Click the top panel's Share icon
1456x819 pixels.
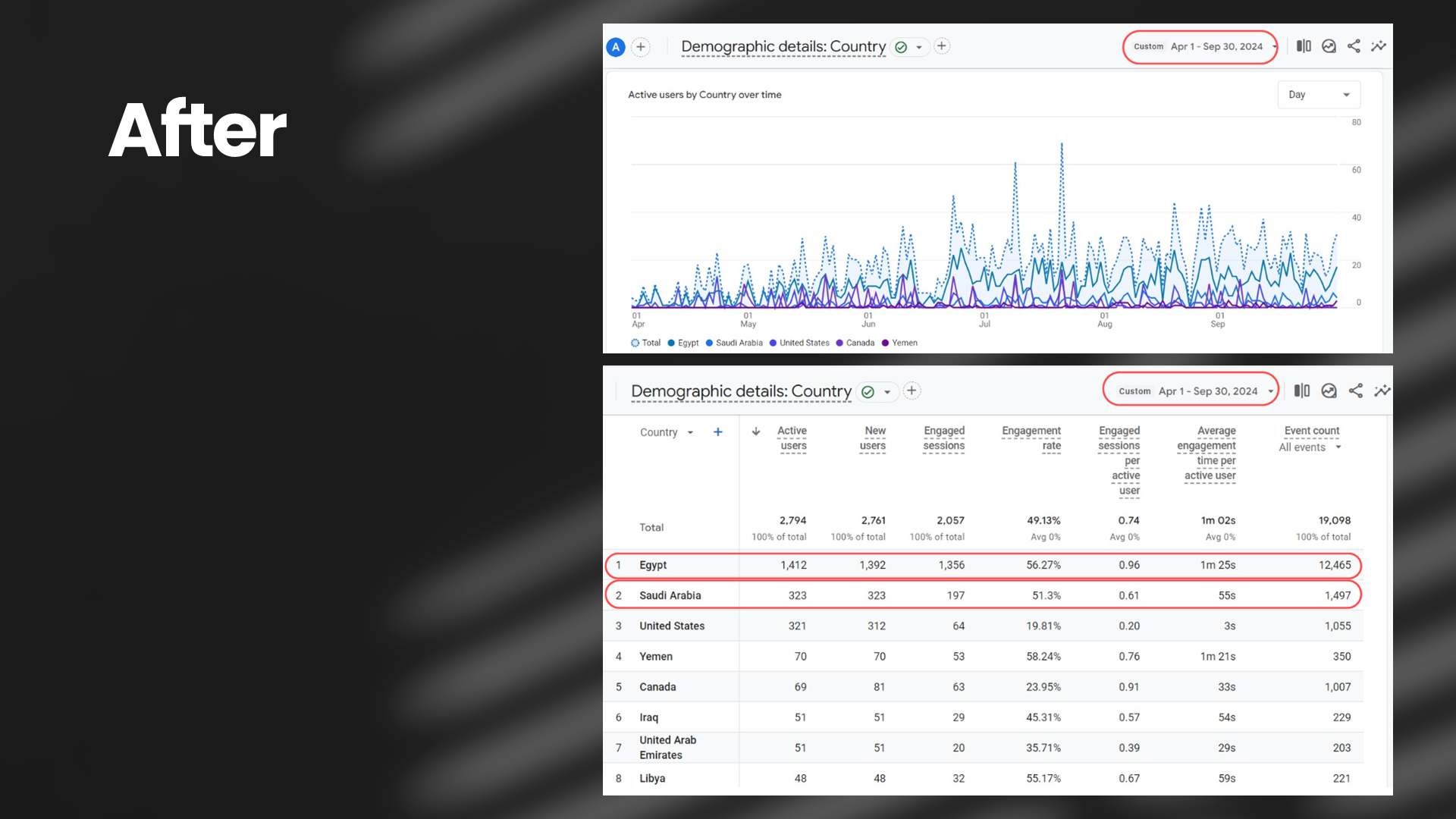pos(1354,46)
